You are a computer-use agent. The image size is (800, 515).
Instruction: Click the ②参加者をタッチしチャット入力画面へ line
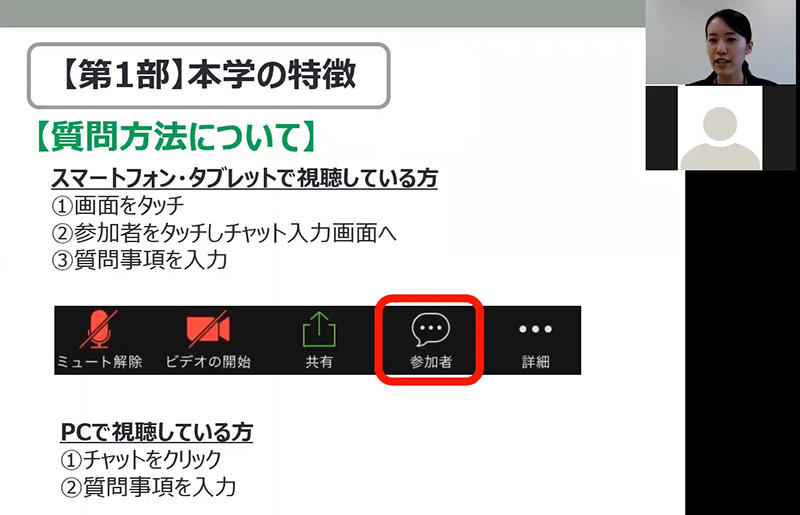coord(224,233)
